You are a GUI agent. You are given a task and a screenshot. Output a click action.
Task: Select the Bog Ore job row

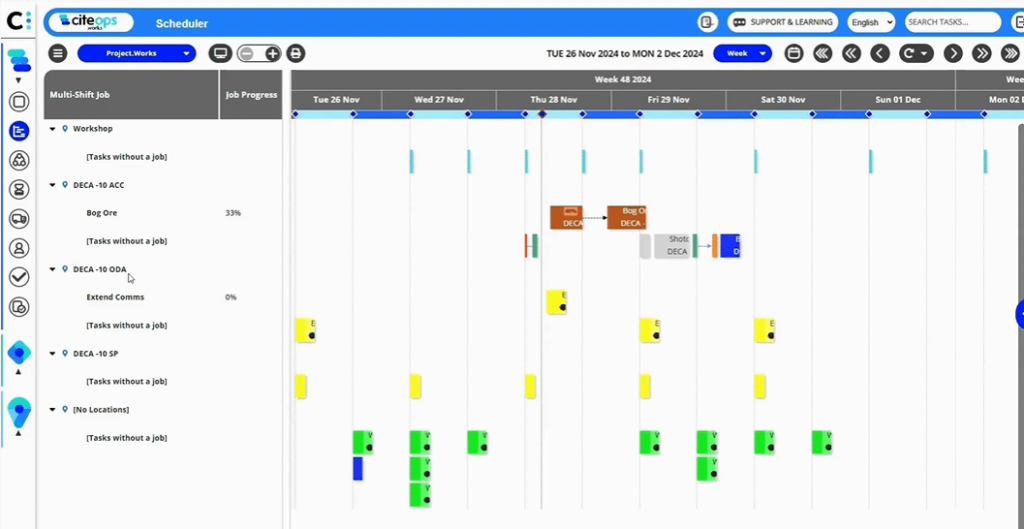tap(102, 213)
